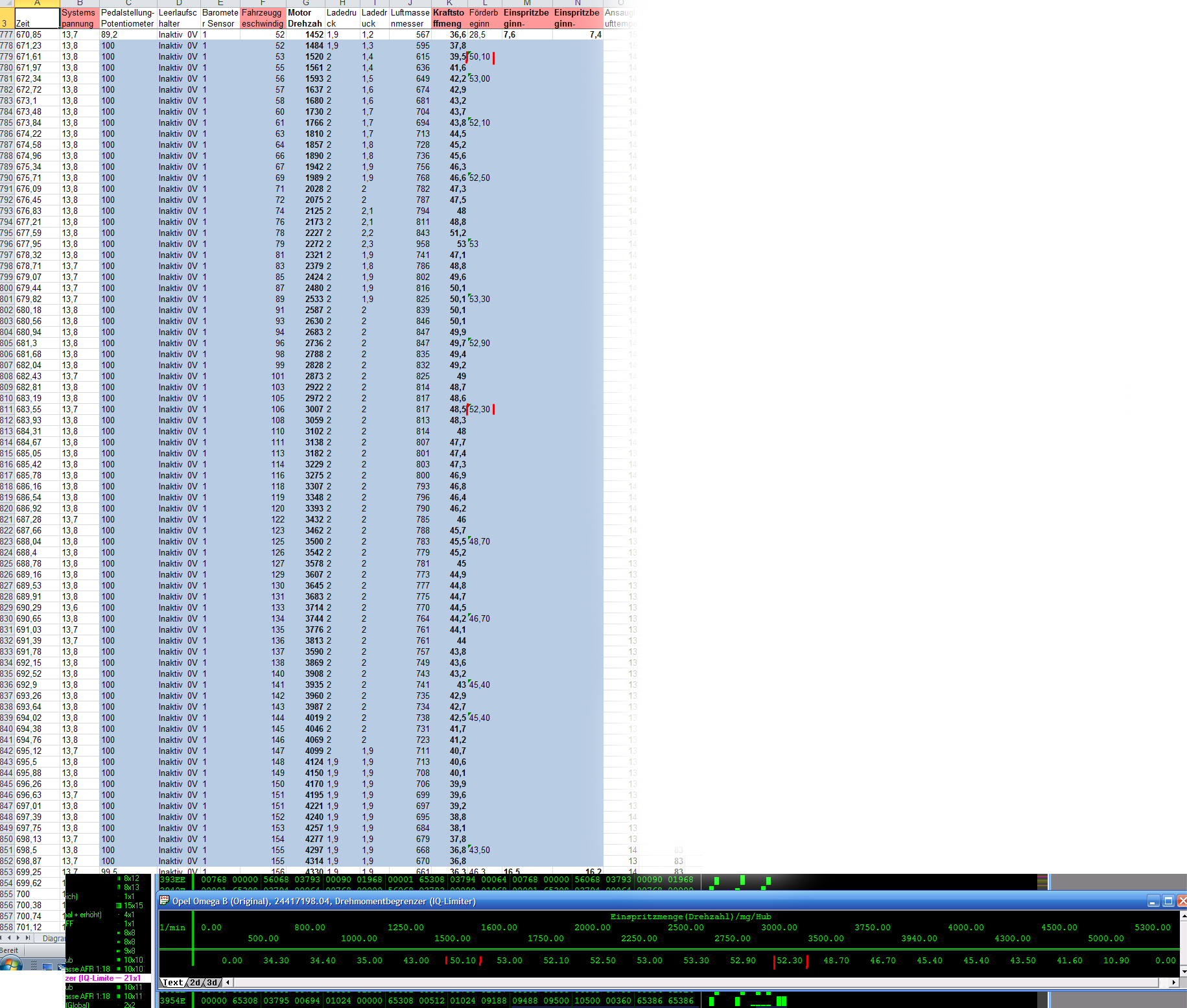Maximize the IQ-Limiter map window

point(1168,901)
